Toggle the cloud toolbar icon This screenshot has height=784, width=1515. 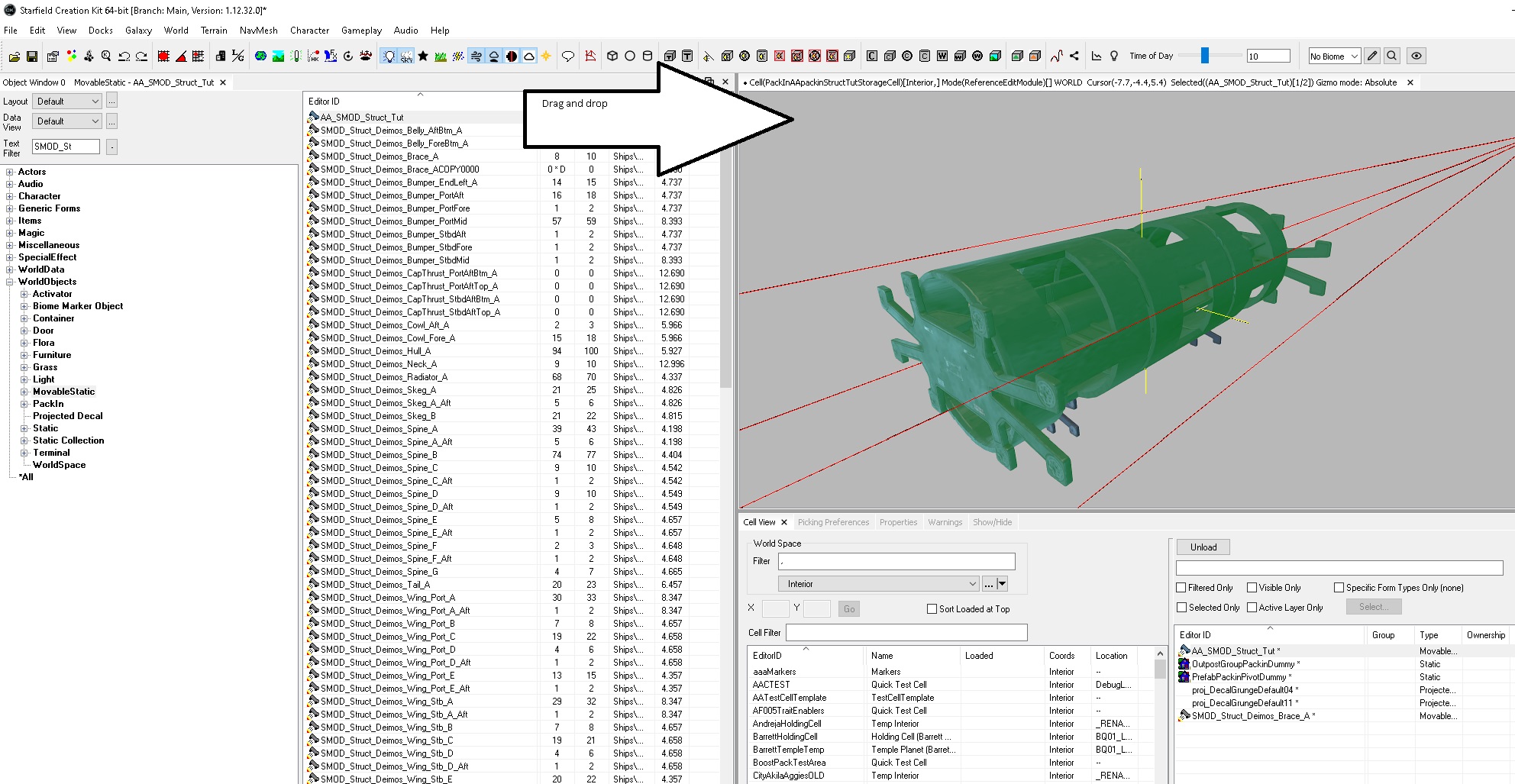(529, 56)
